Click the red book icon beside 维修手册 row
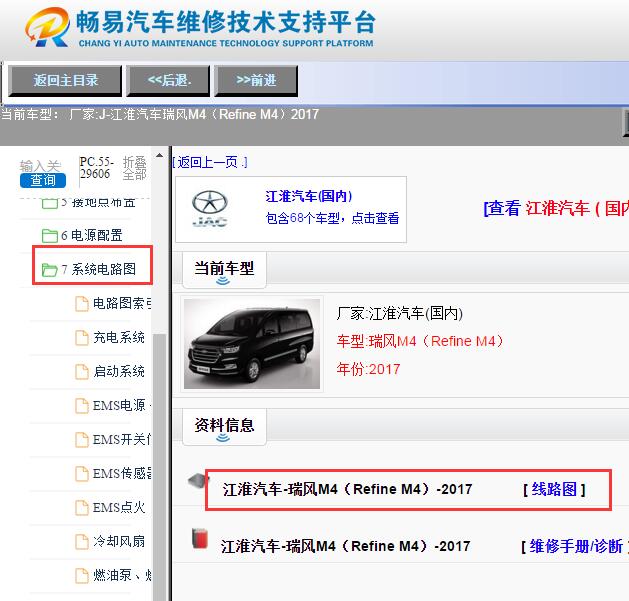Image resolution: width=629 pixels, height=601 pixels. click(200, 538)
